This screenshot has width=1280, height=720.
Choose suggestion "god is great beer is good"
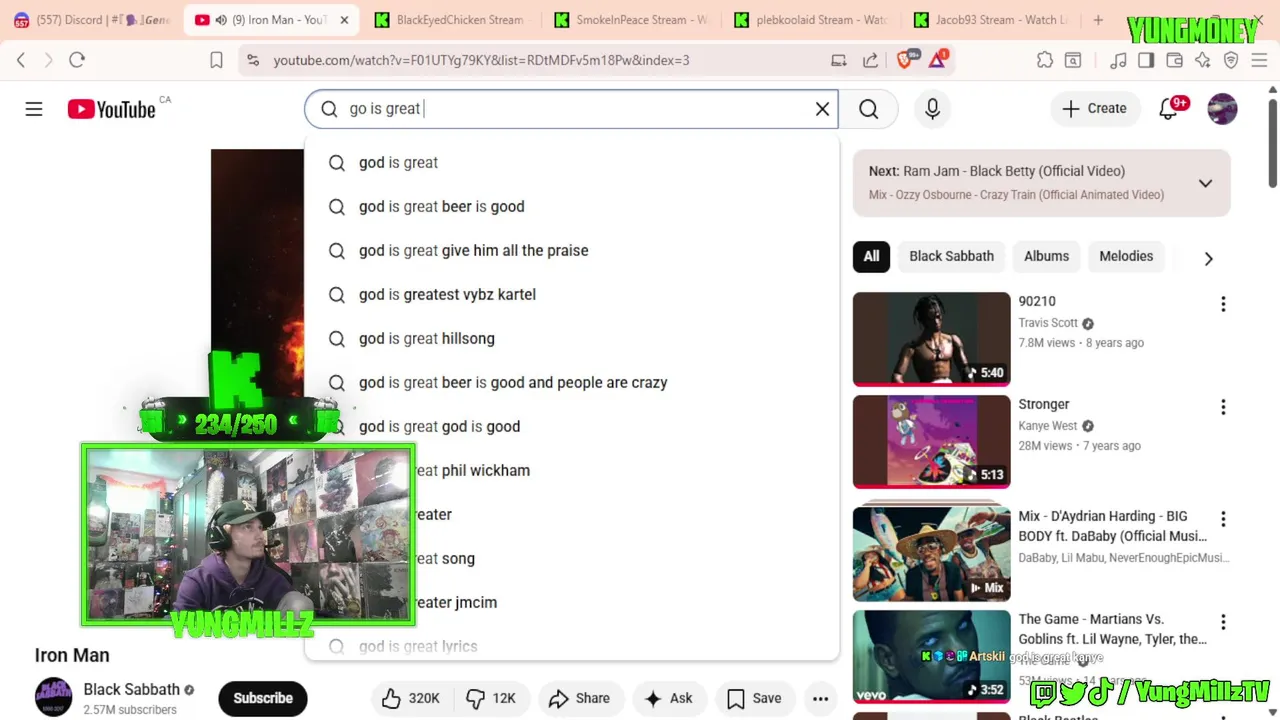571,206
